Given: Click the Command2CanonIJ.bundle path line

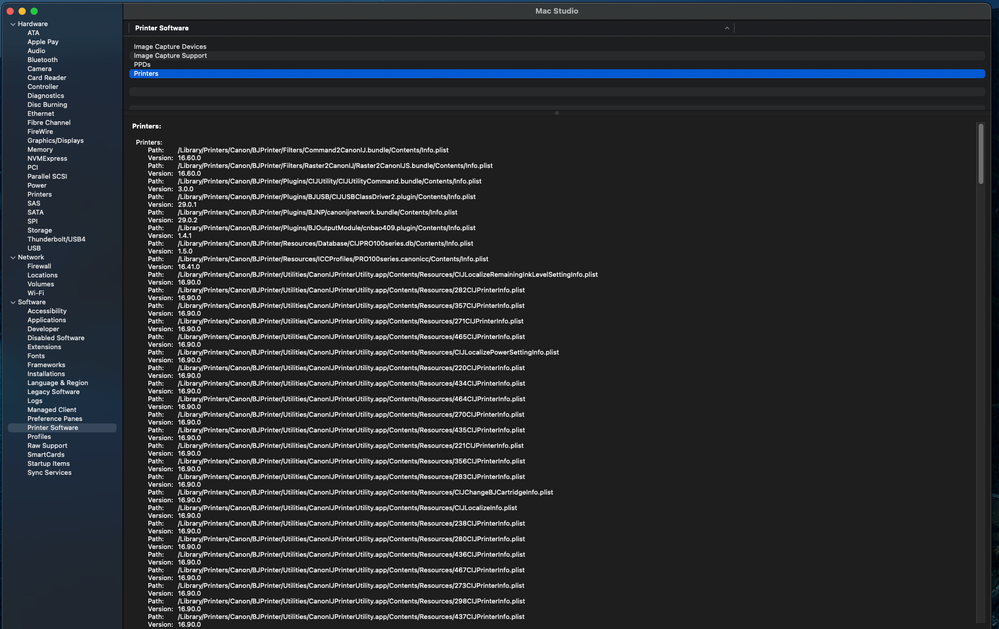Looking at the screenshot, I should point(313,150).
